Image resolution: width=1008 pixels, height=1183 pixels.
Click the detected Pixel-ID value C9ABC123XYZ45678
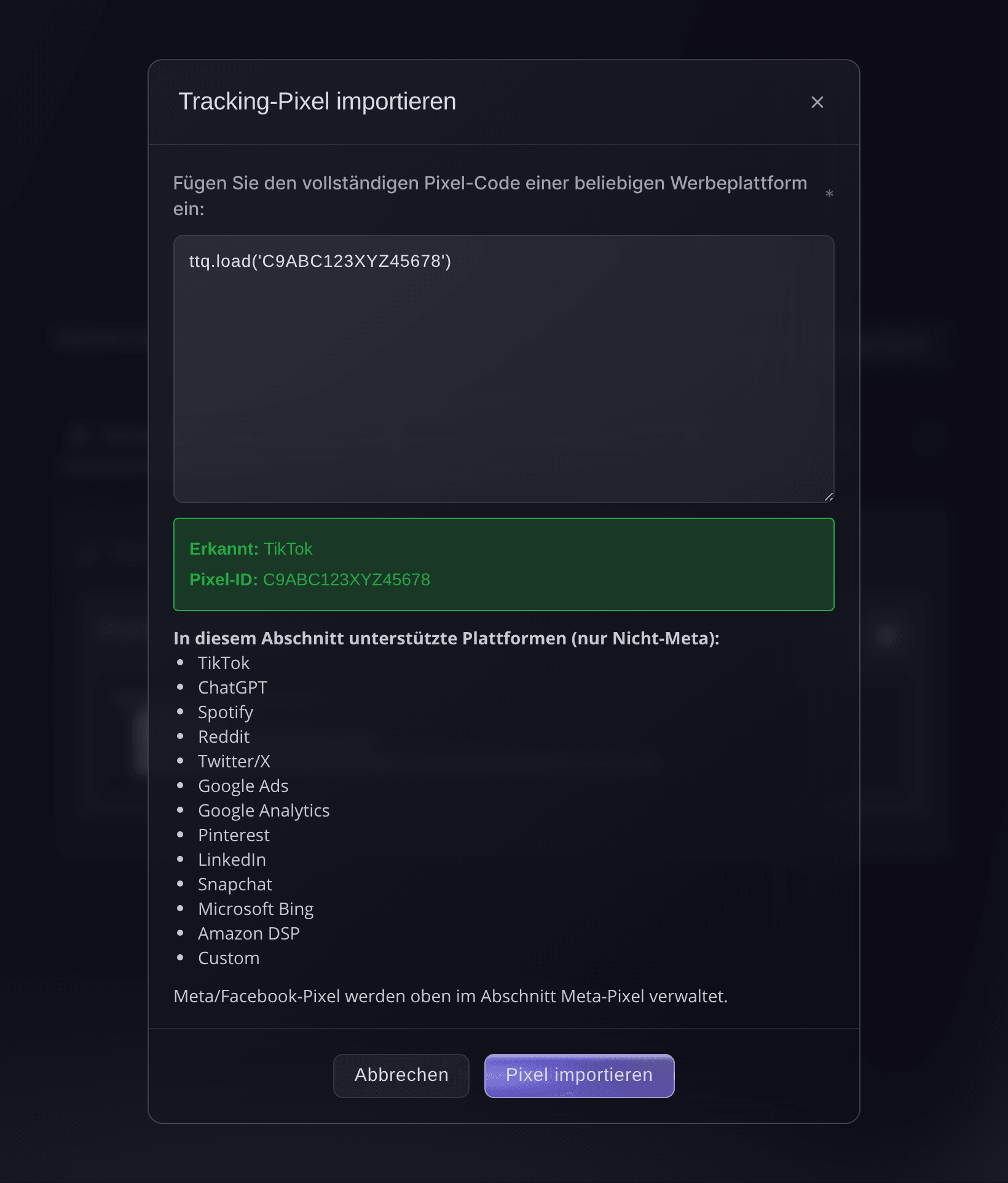[347, 580]
